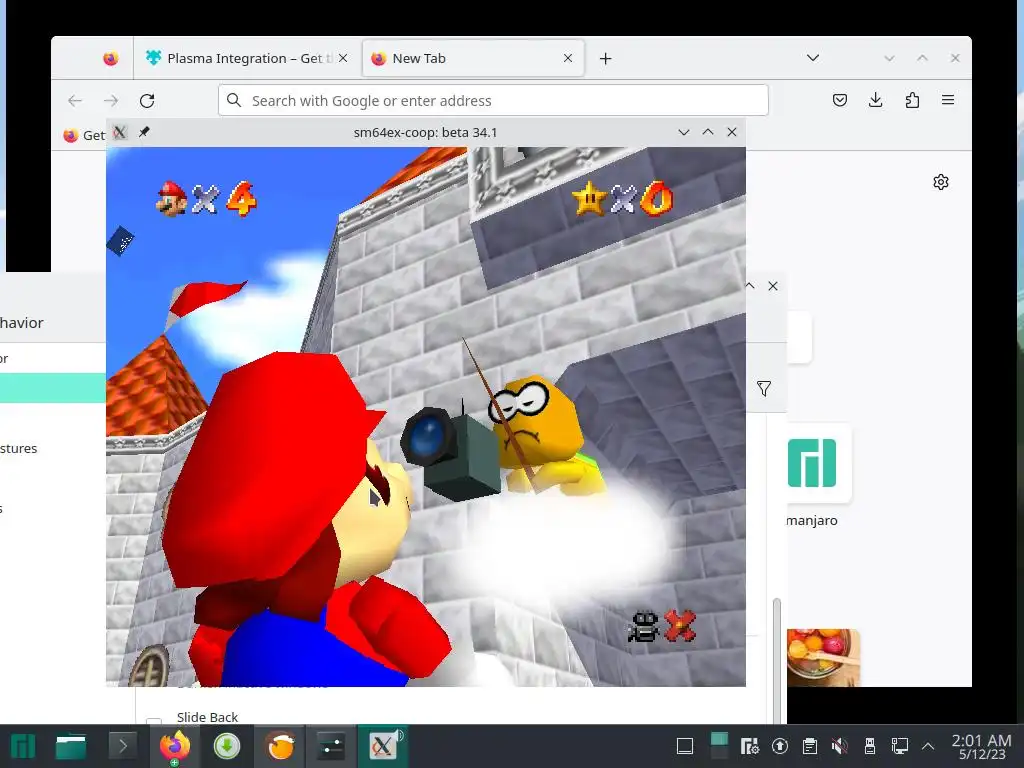Open New Tab personalize gear settings
Screen dimensions: 1024x768
click(x=941, y=182)
